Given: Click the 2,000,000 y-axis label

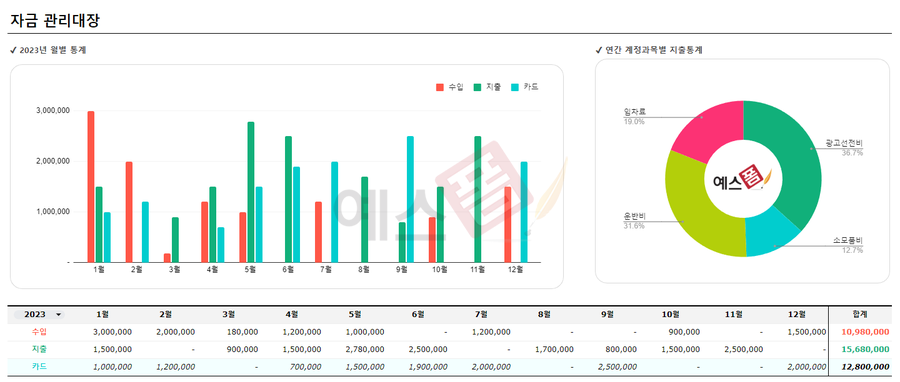Looking at the screenshot, I should click(x=53, y=161).
